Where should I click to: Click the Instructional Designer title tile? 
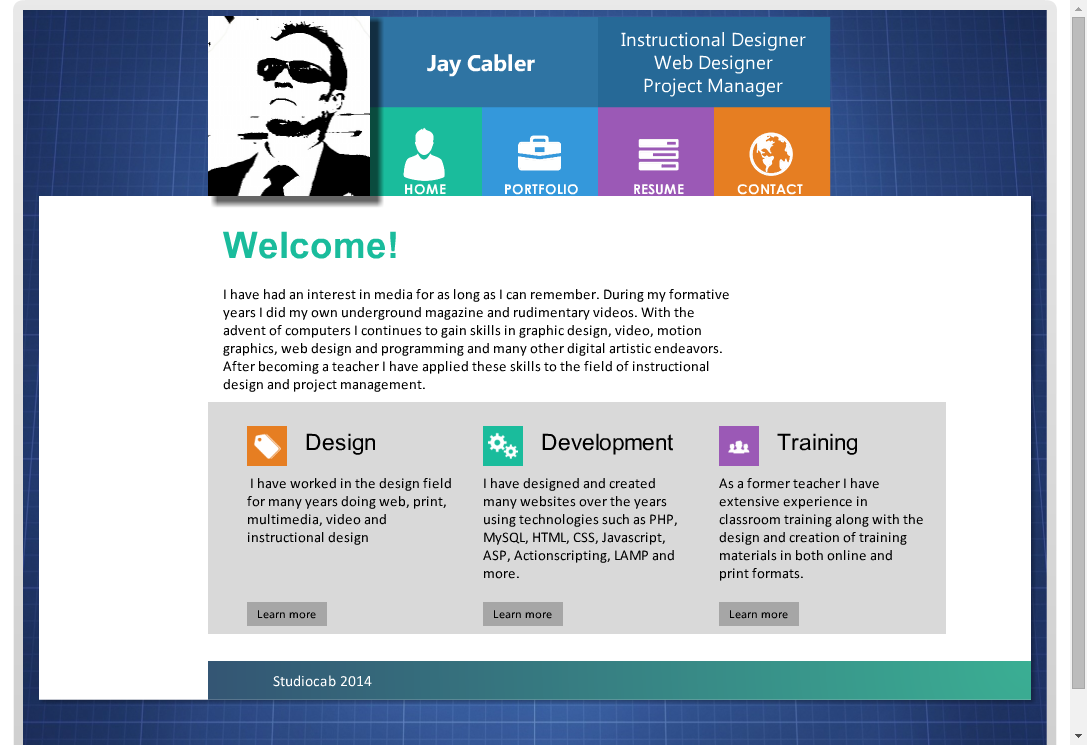pos(713,63)
